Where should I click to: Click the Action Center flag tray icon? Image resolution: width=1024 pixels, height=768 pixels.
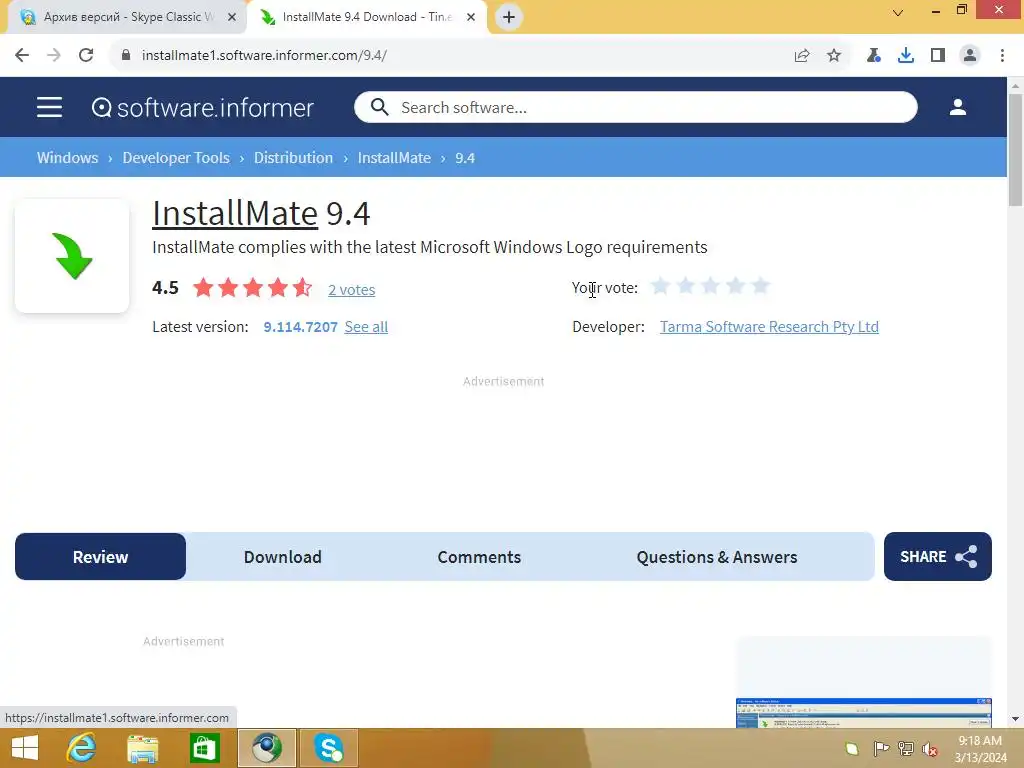click(x=881, y=748)
